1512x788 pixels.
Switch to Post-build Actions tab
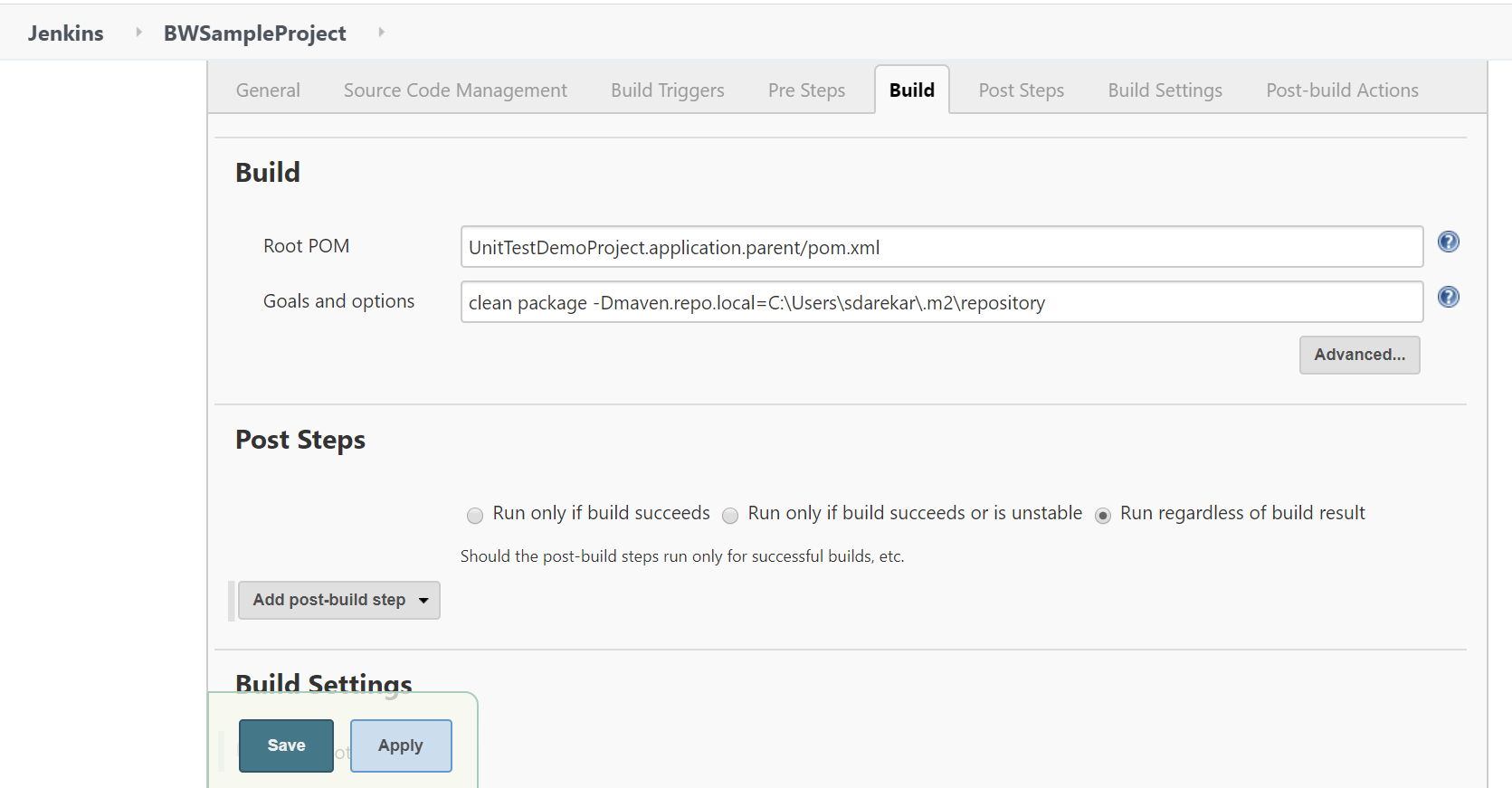click(x=1342, y=90)
